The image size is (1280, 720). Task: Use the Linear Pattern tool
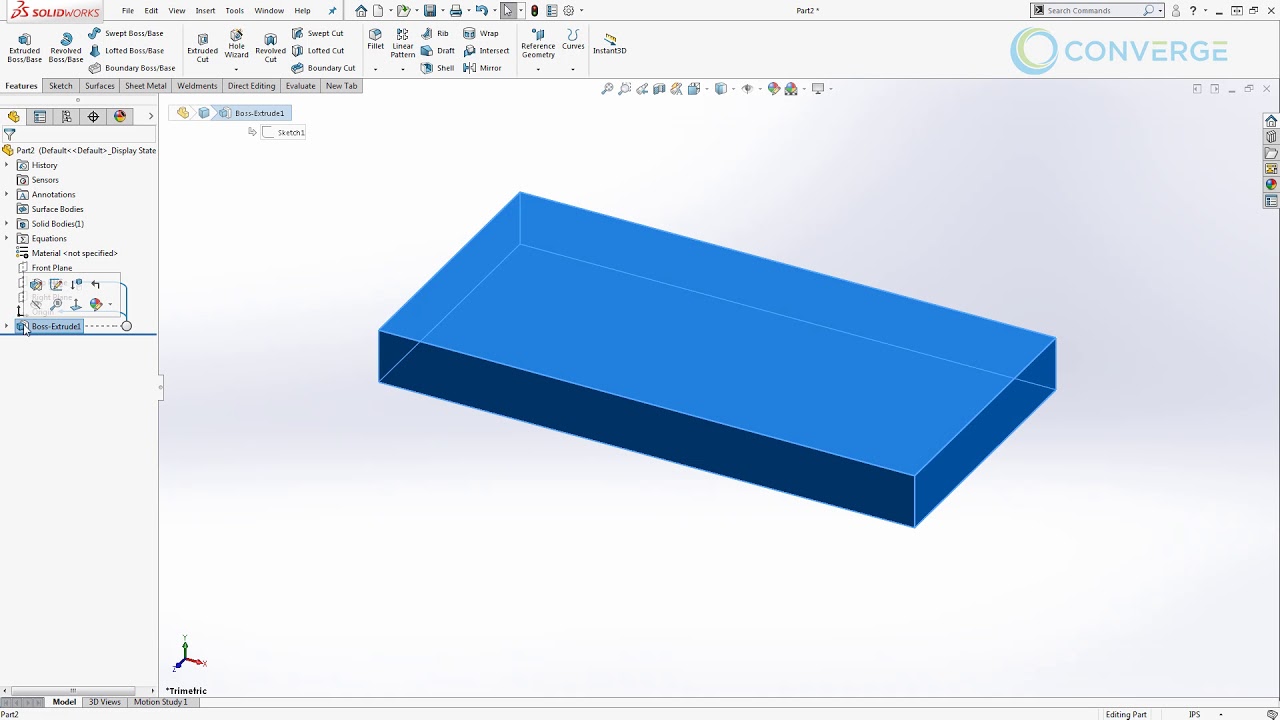(403, 44)
